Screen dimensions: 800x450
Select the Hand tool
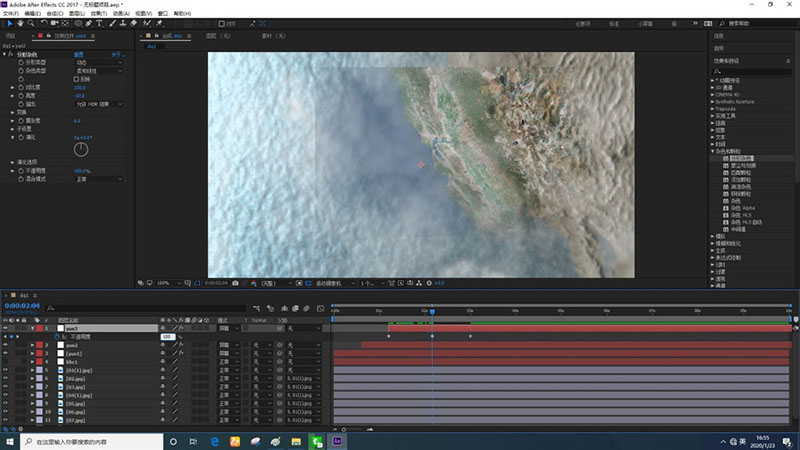[x=22, y=23]
